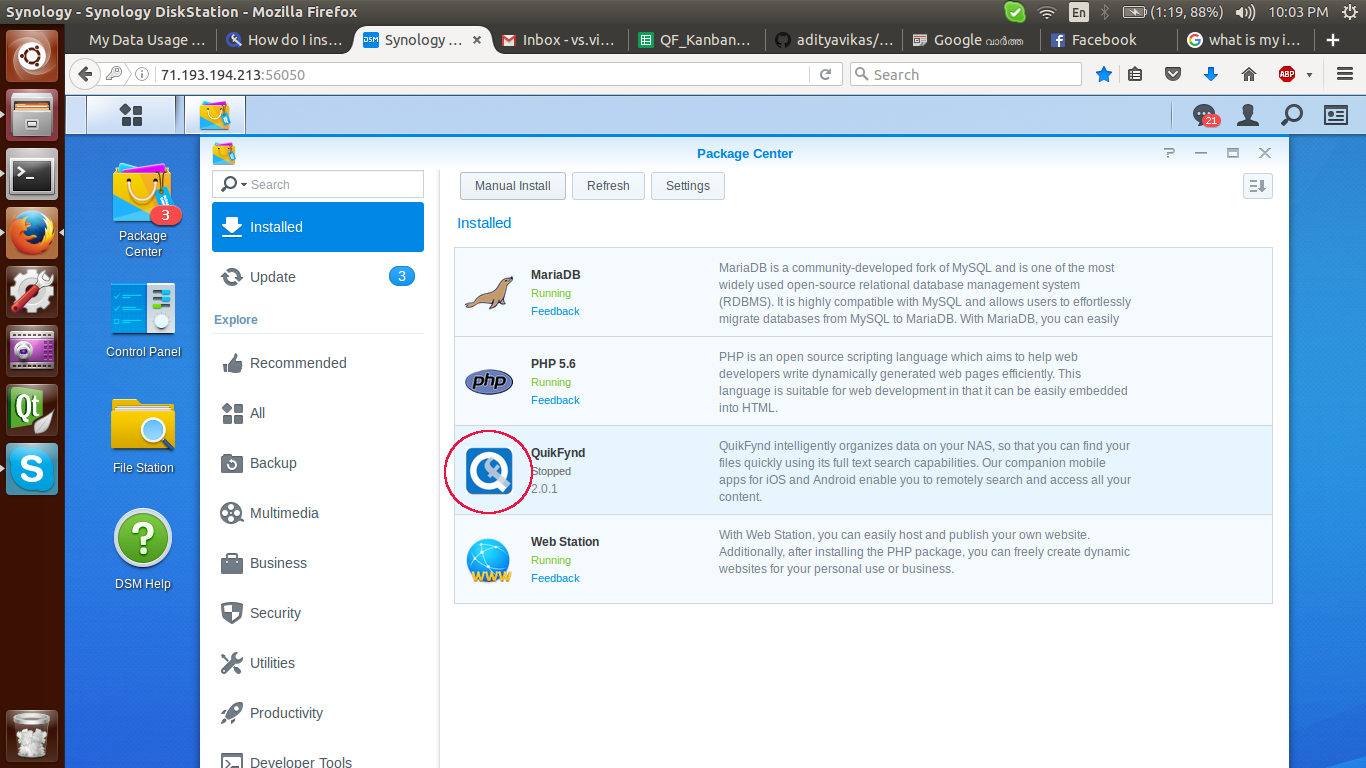The image size is (1366, 768).
Task: Click the update count badge showing 3
Action: tap(401, 277)
